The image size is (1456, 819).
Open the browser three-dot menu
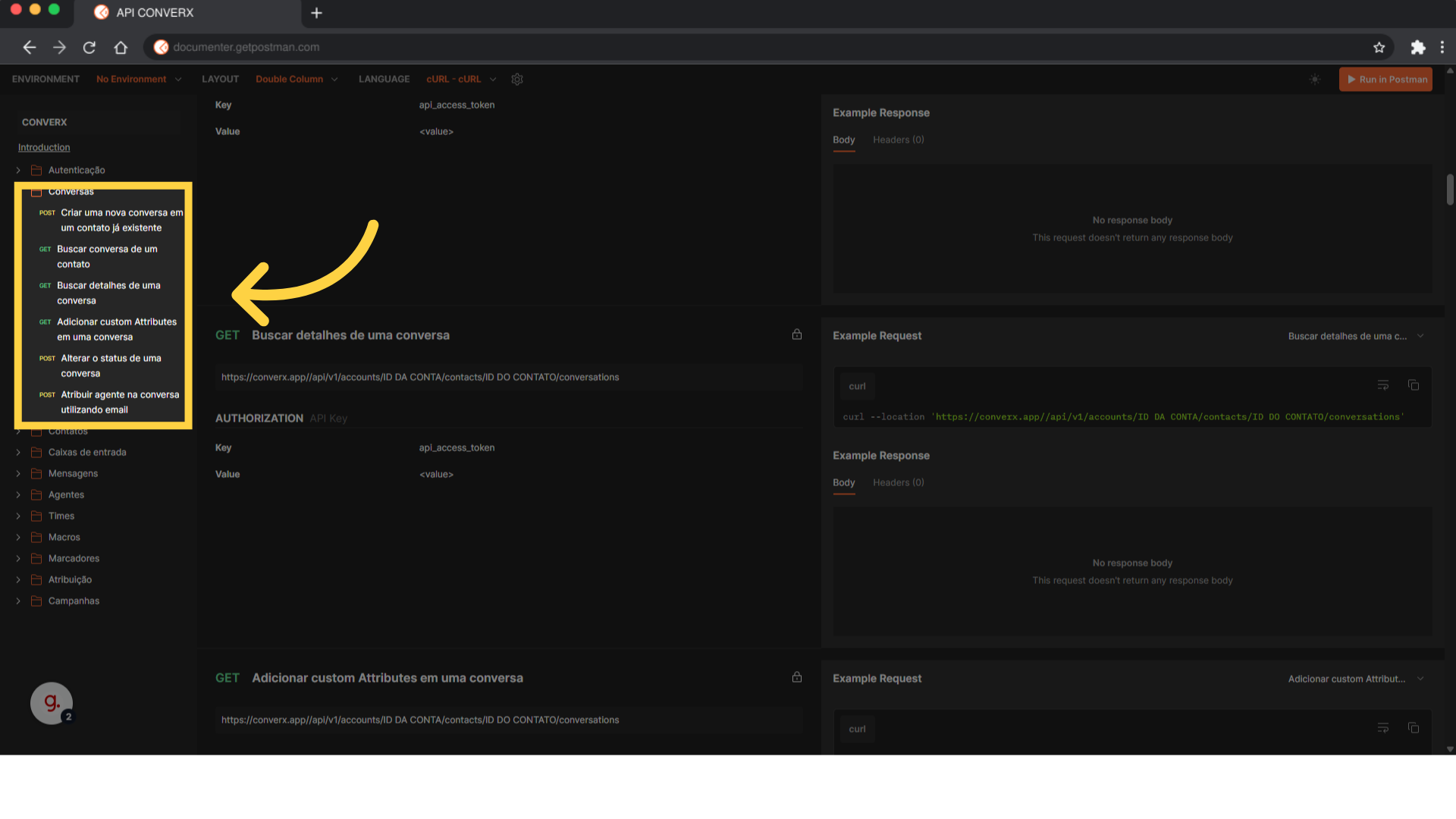point(1442,47)
